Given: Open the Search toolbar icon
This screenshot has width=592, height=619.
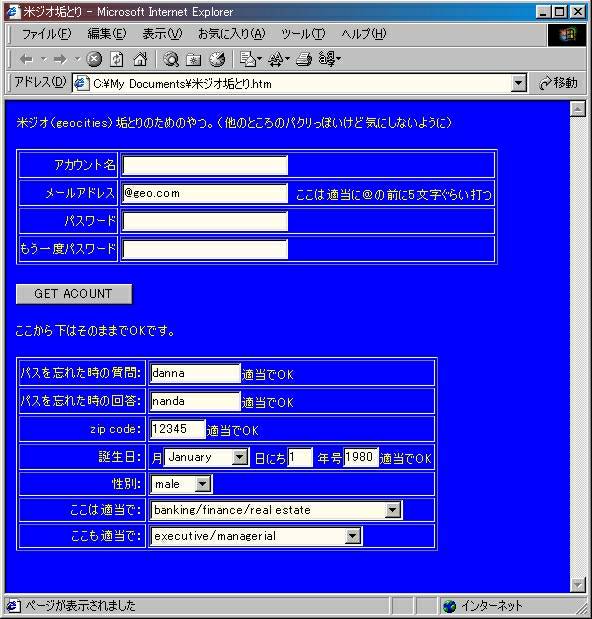Looking at the screenshot, I should [x=171, y=60].
